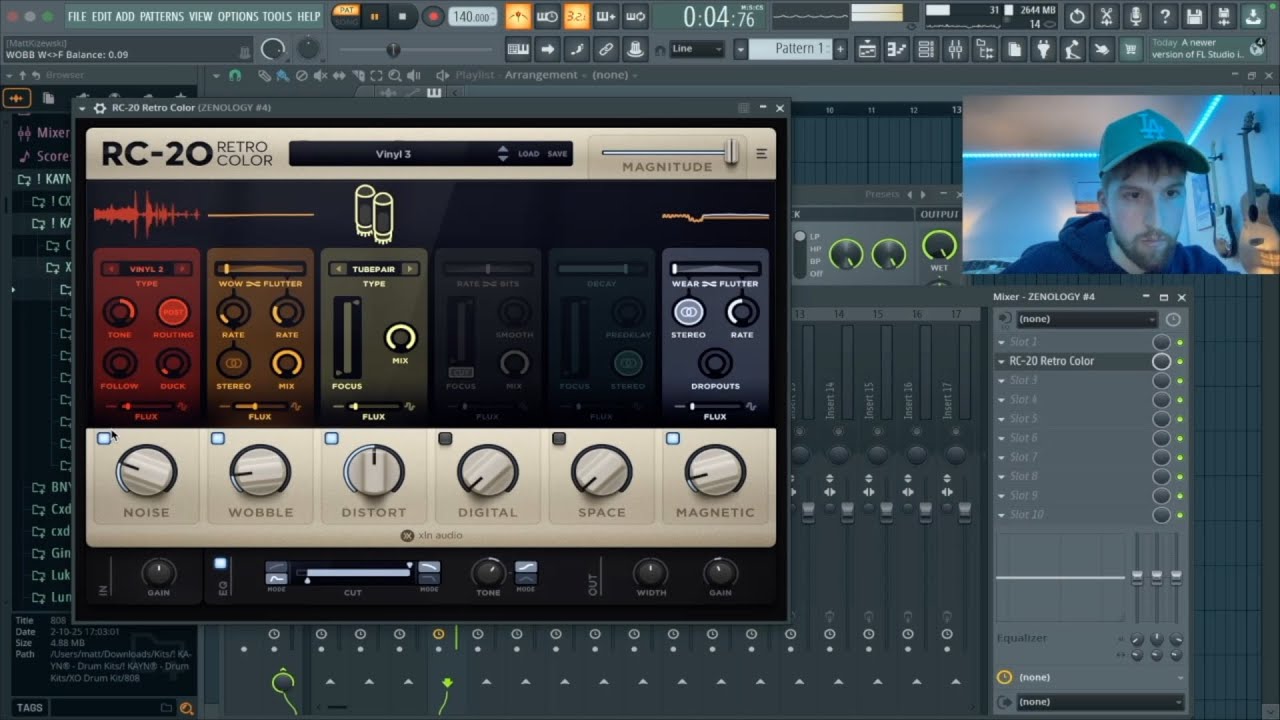Click the Wear/Flutter slider in the Magnetic module

[x=715, y=269]
